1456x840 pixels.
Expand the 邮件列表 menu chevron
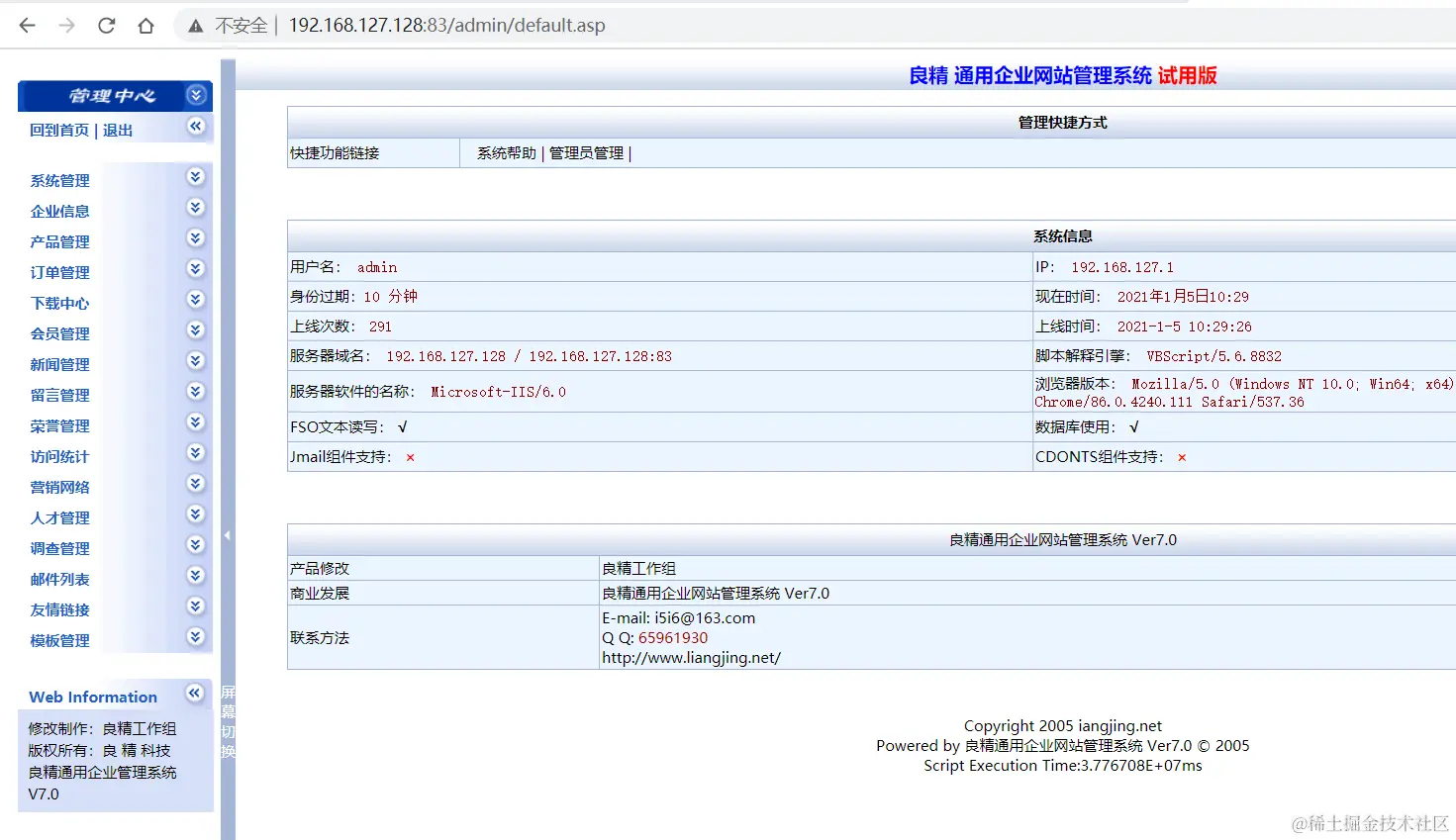(196, 575)
